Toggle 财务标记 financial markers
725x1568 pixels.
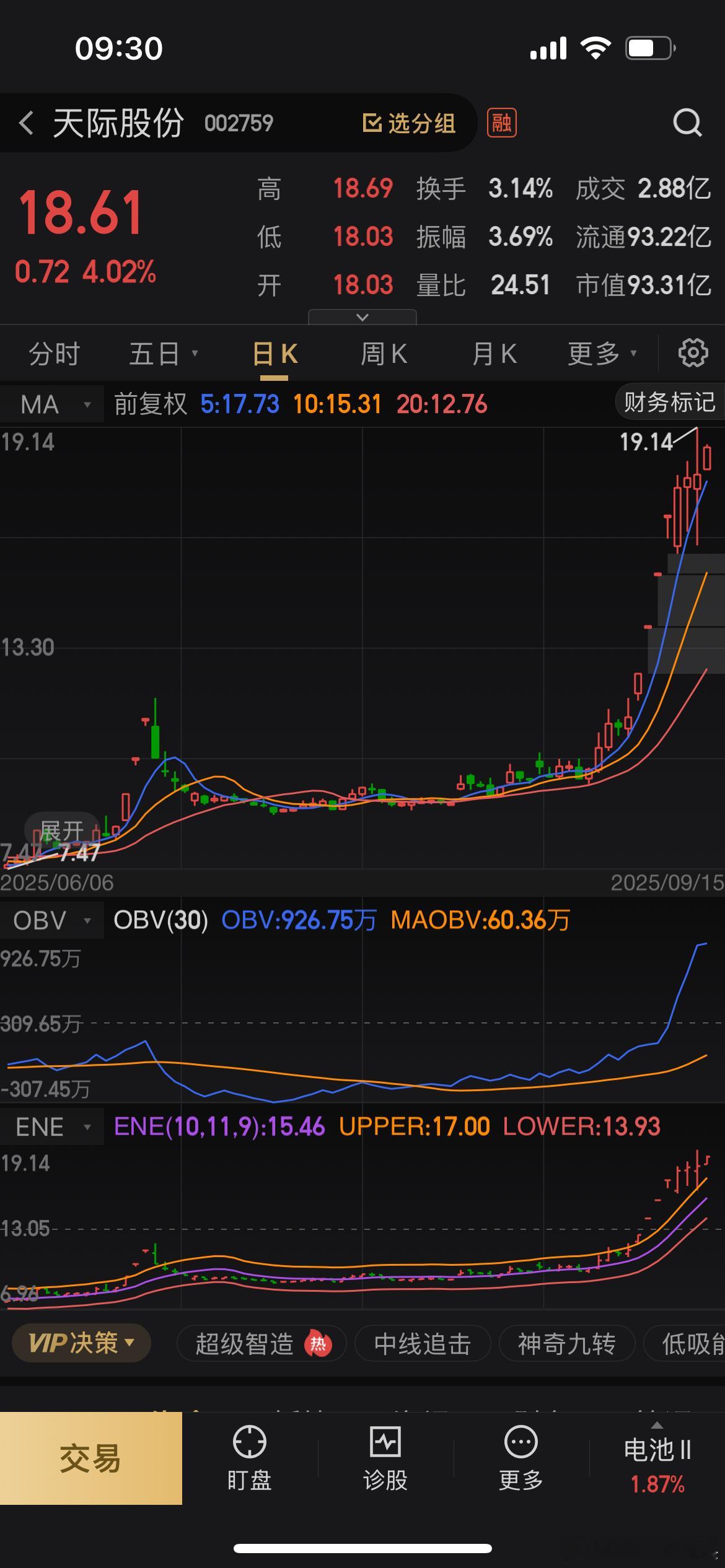(x=669, y=402)
